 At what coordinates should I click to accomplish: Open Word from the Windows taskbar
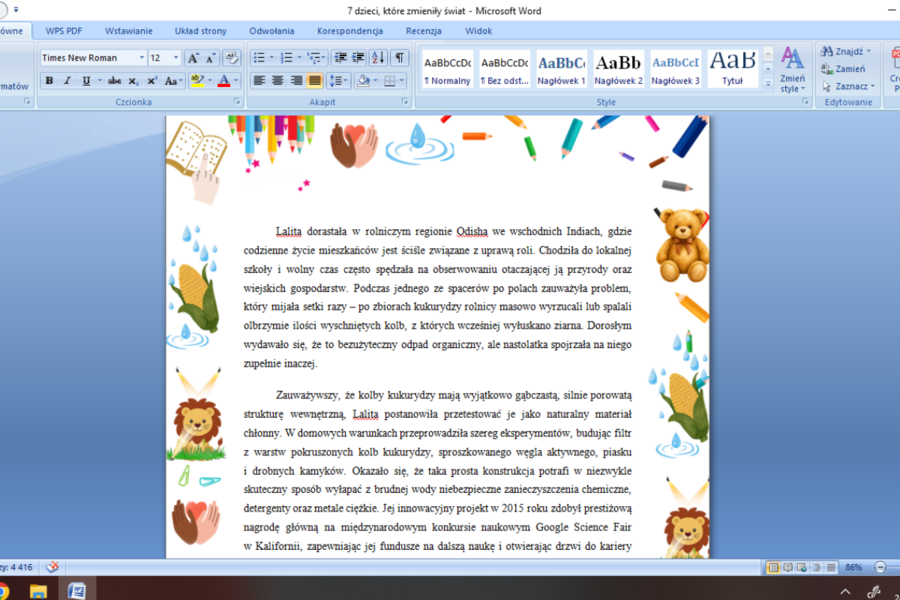[x=76, y=590]
